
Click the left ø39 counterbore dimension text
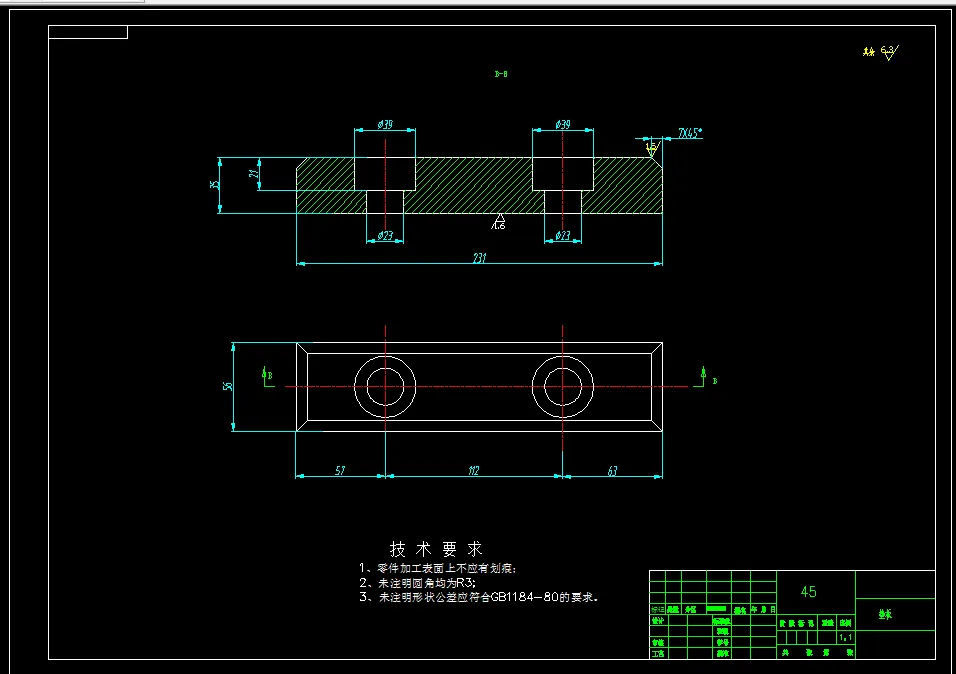[385, 124]
